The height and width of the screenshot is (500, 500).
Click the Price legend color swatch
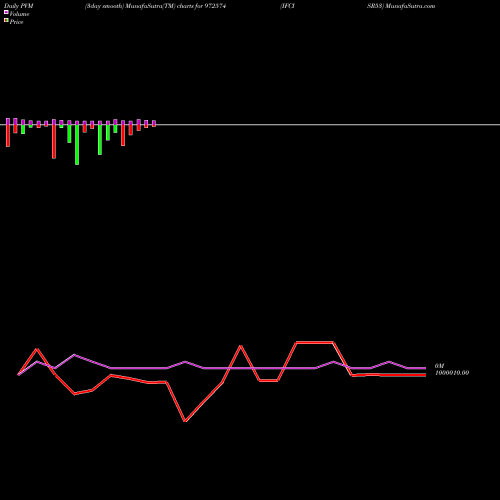pos(6,21)
